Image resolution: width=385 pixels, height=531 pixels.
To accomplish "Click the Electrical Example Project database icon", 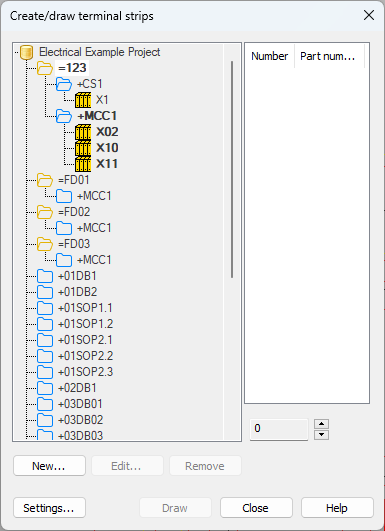I will tap(27, 52).
